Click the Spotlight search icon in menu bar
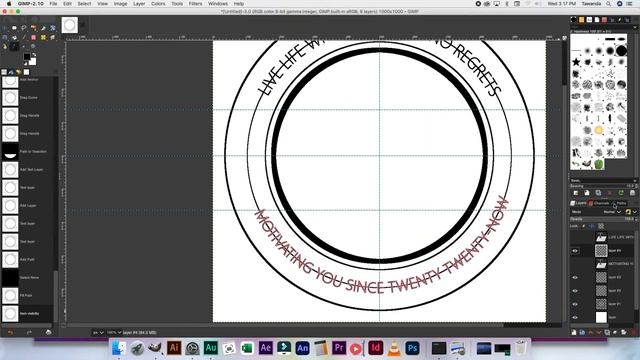 [x=608, y=4]
